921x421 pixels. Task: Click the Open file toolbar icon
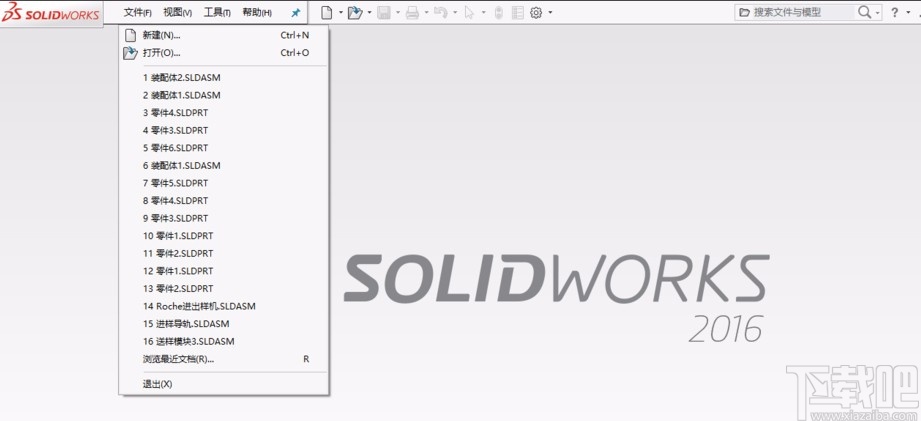(x=355, y=12)
